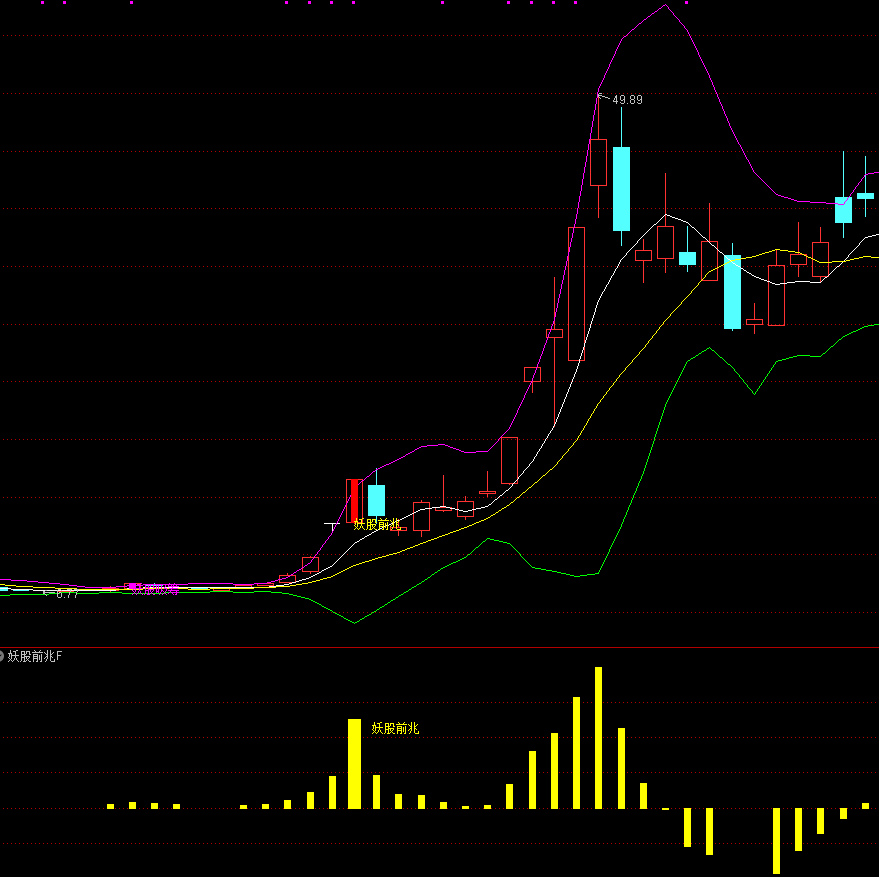Click thick yellow bar left of indicator 妖股前兆 label
Image resolution: width=879 pixels, height=877 pixels.
354,764
